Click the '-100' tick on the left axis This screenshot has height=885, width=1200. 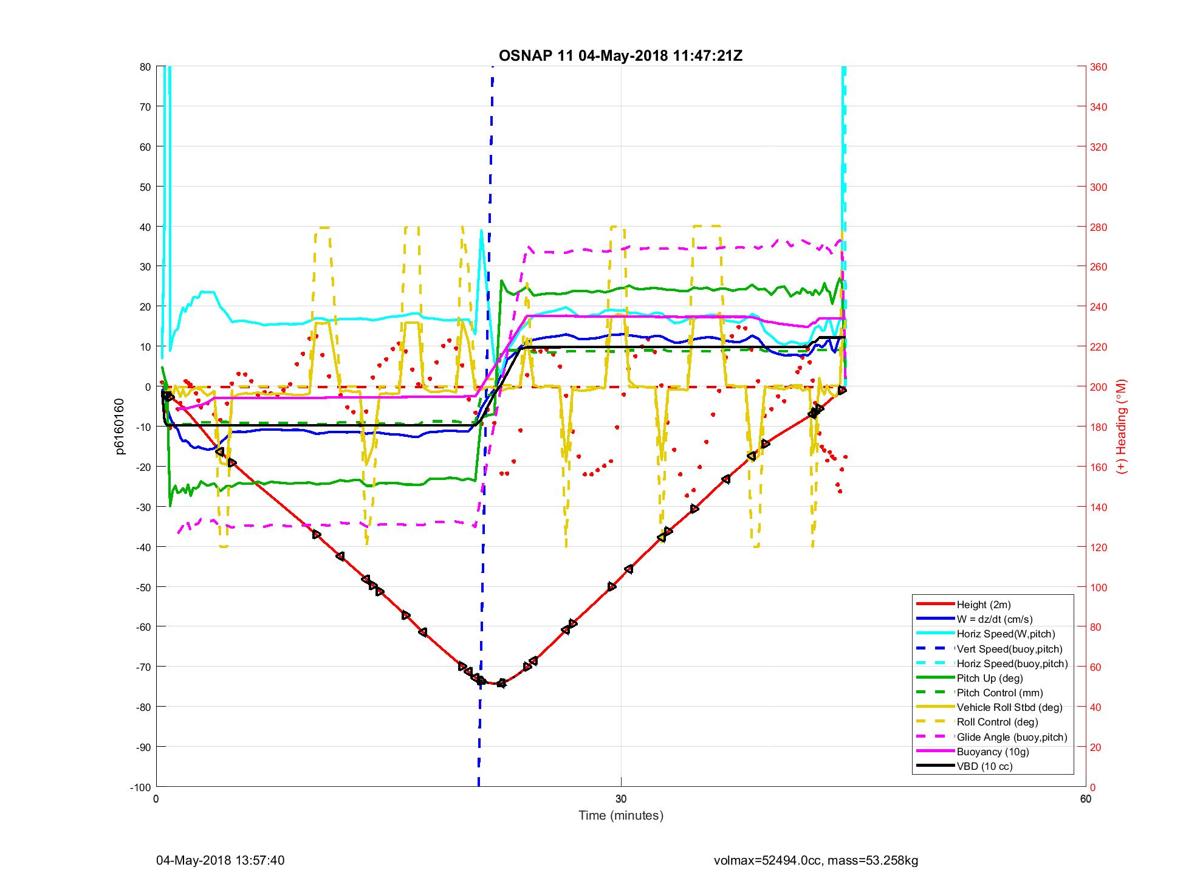pos(139,787)
